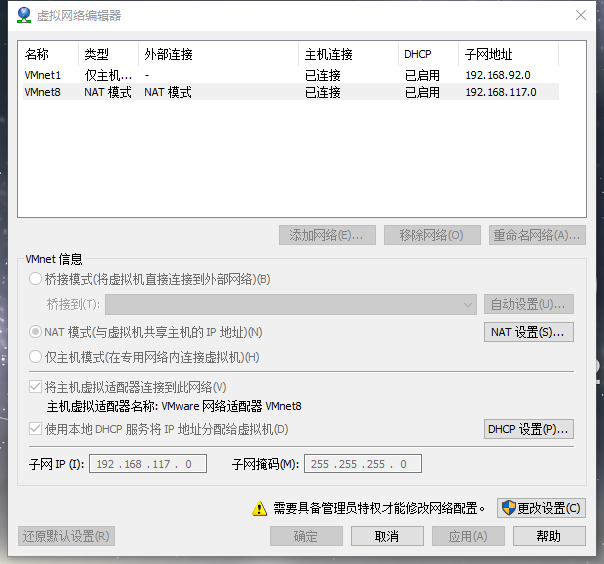Click the 子网掩码 input field

[x=363, y=463]
